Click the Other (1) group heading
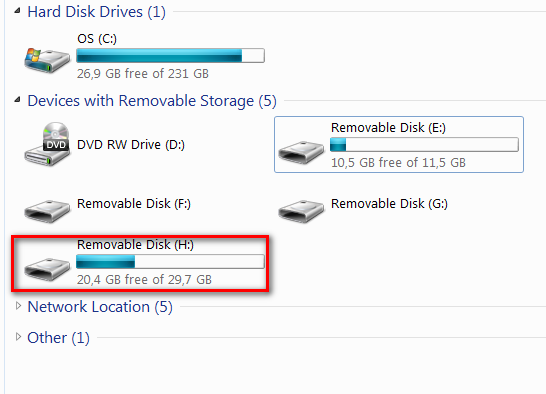 58,338
